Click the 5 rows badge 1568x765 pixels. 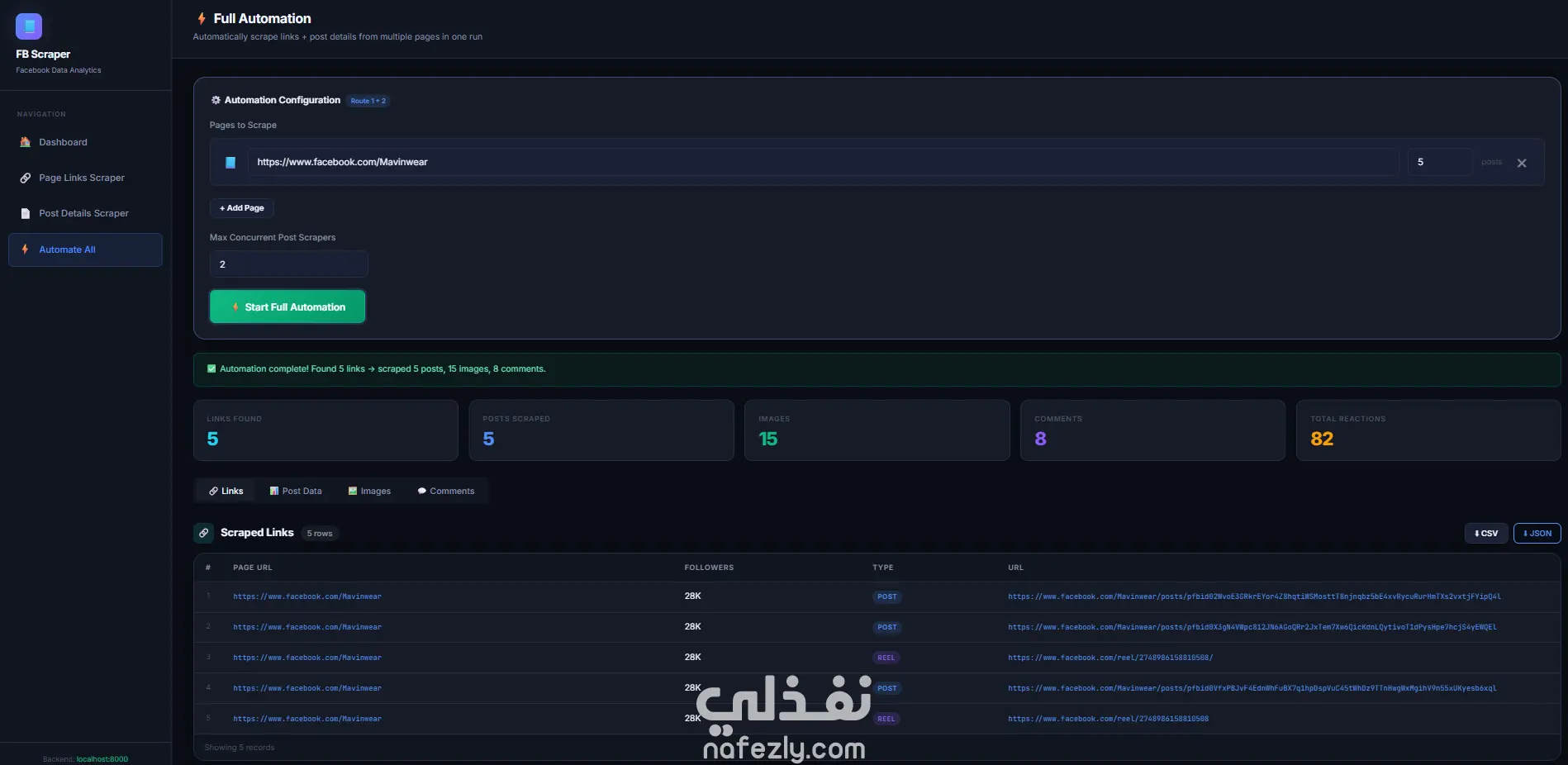click(320, 534)
